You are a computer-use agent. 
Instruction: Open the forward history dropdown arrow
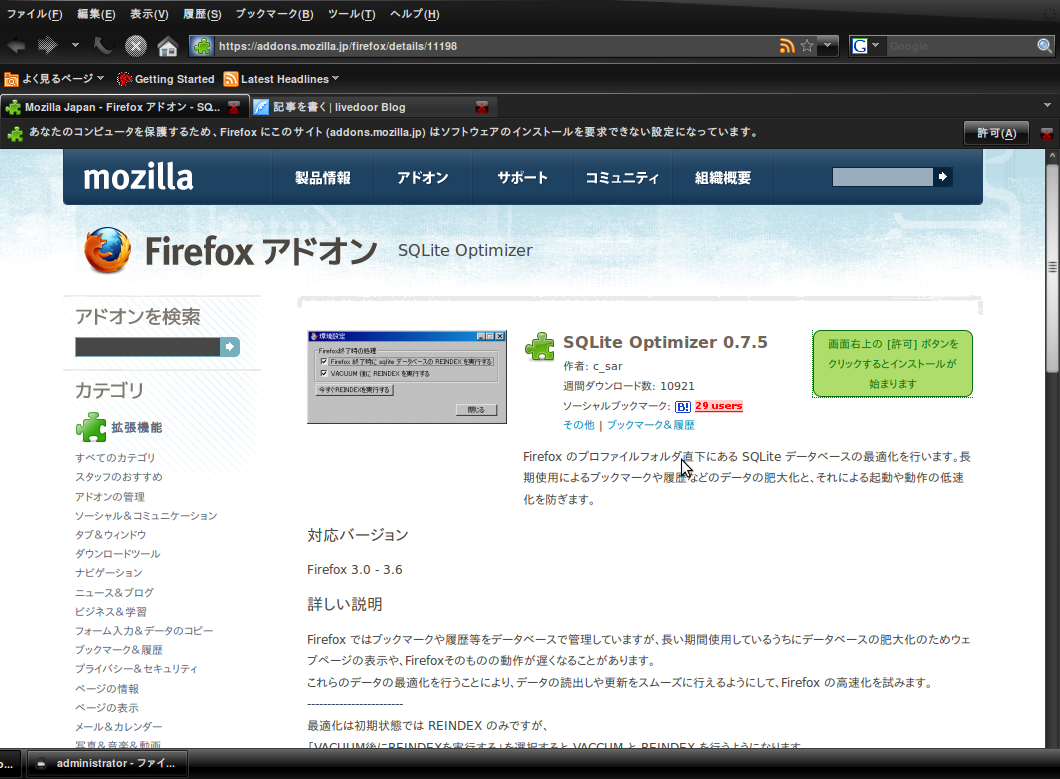(x=76, y=46)
